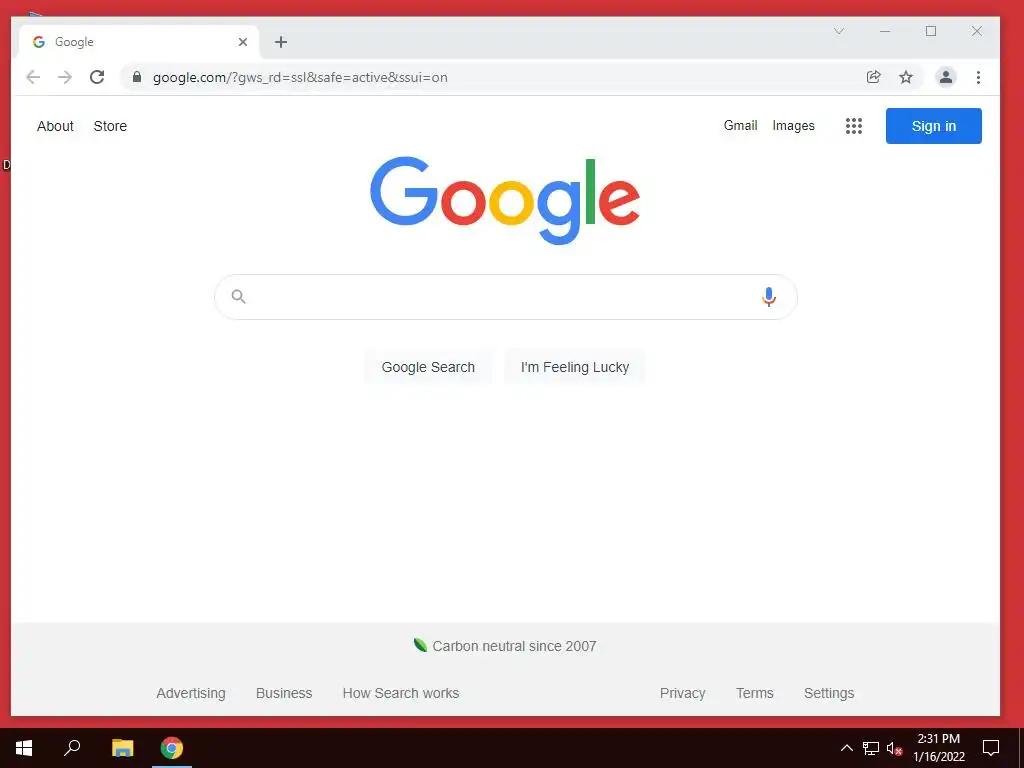1024x768 pixels.
Task: Open the Chrome profile avatar icon
Action: (x=945, y=77)
